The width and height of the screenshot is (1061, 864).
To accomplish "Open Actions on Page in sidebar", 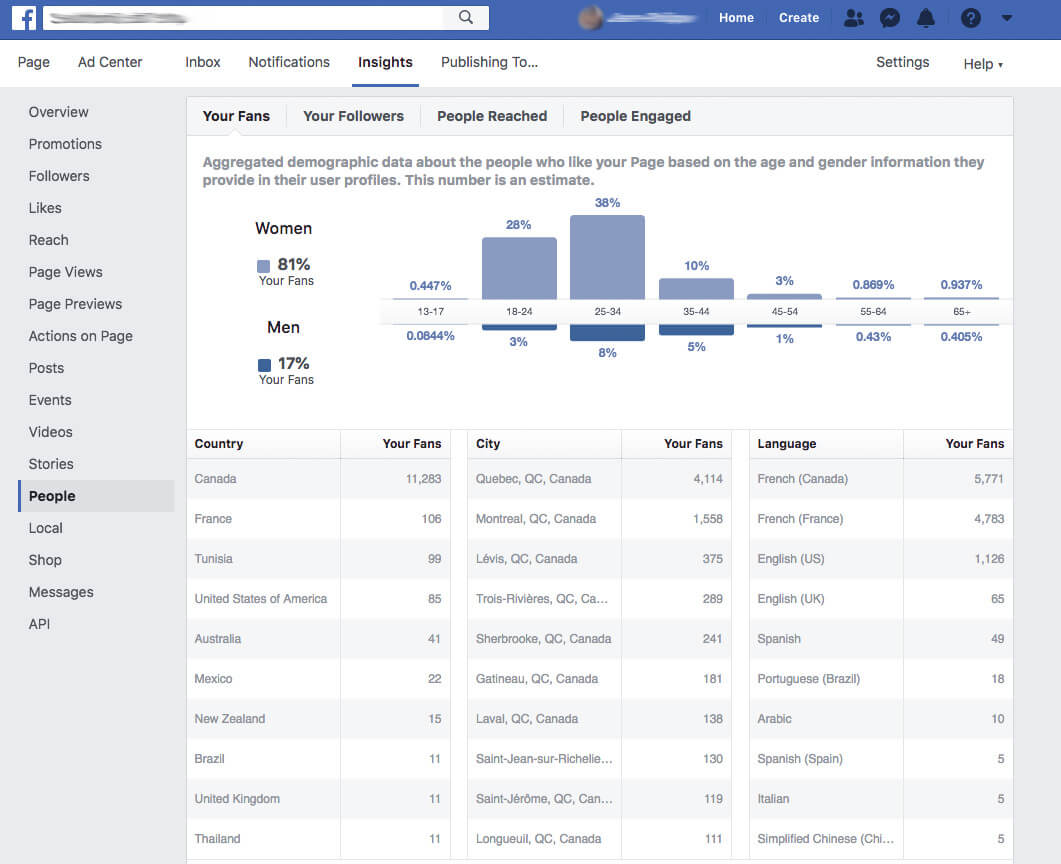I will click(x=81, y=336).
